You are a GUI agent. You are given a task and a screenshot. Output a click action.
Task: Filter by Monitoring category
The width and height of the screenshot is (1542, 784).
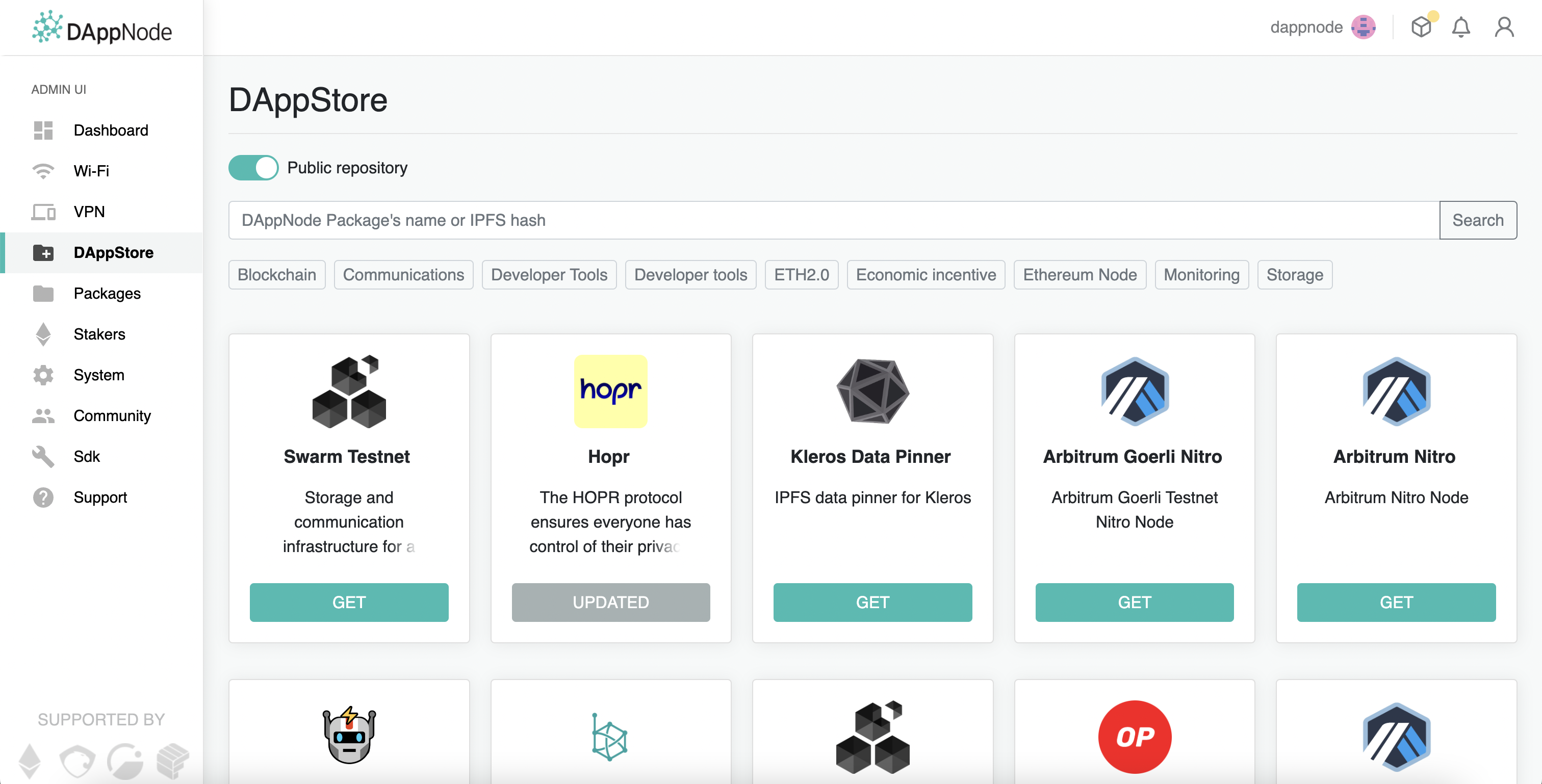point(1201,275)
